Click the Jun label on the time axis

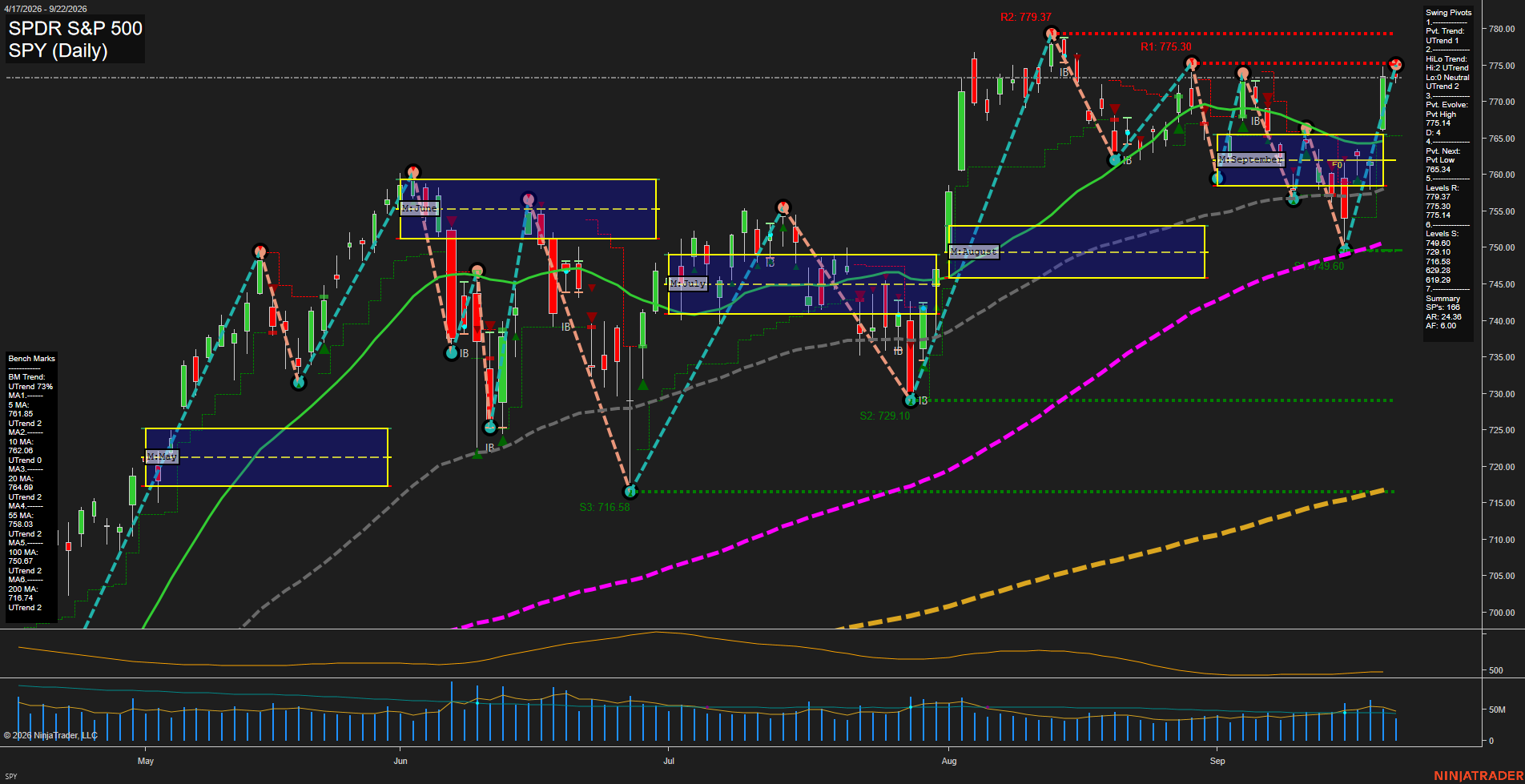400,761
